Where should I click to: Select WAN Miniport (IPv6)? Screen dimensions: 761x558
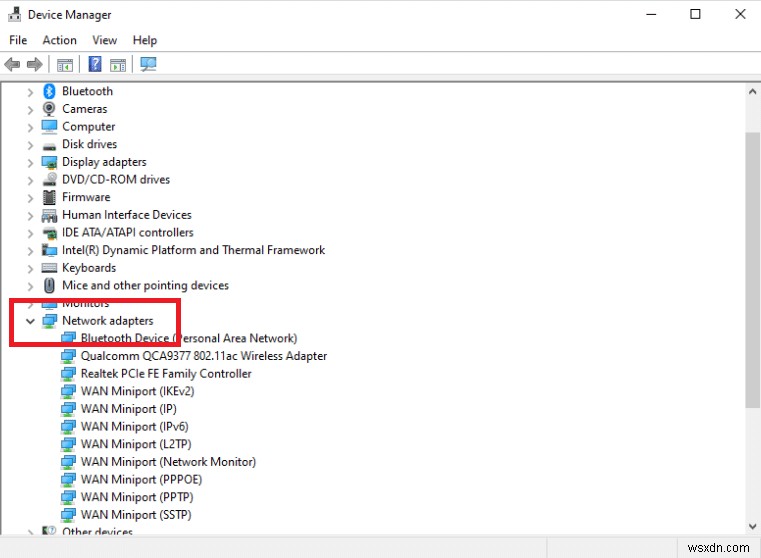134,427
